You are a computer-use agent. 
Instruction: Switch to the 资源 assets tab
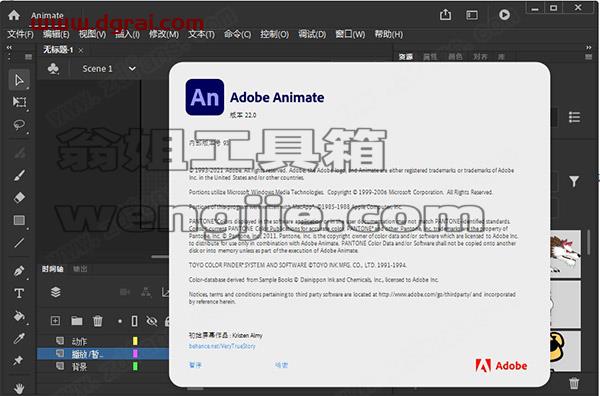[x=406, y=57]
